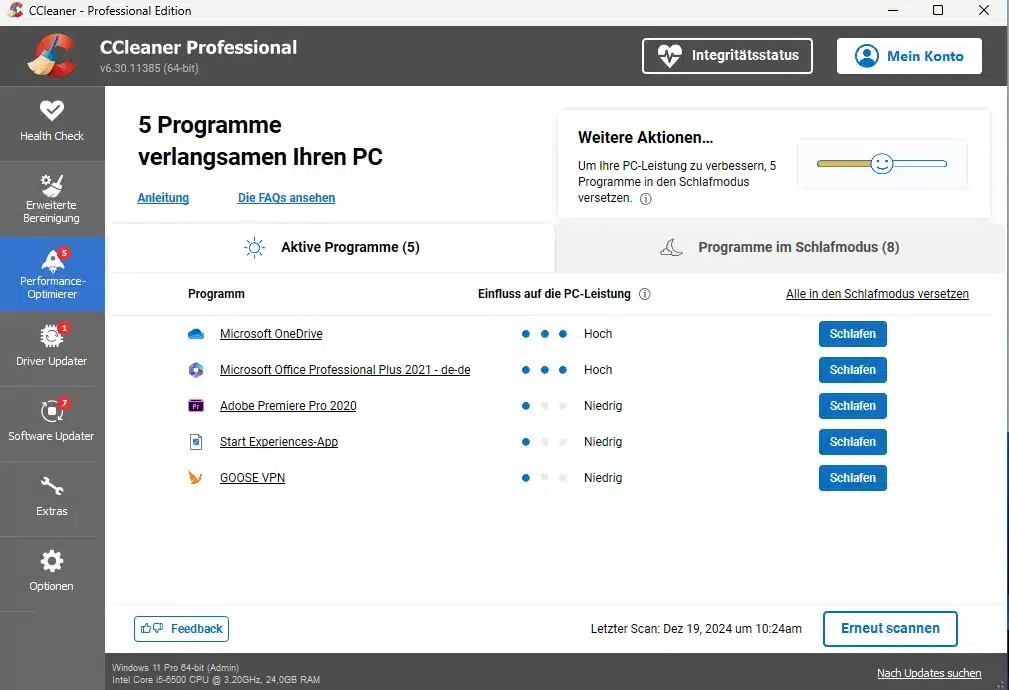This screenshot has height=690, width=1009.
Task: Click the CCleaner logo in the header
Action: tap(51, 55)
